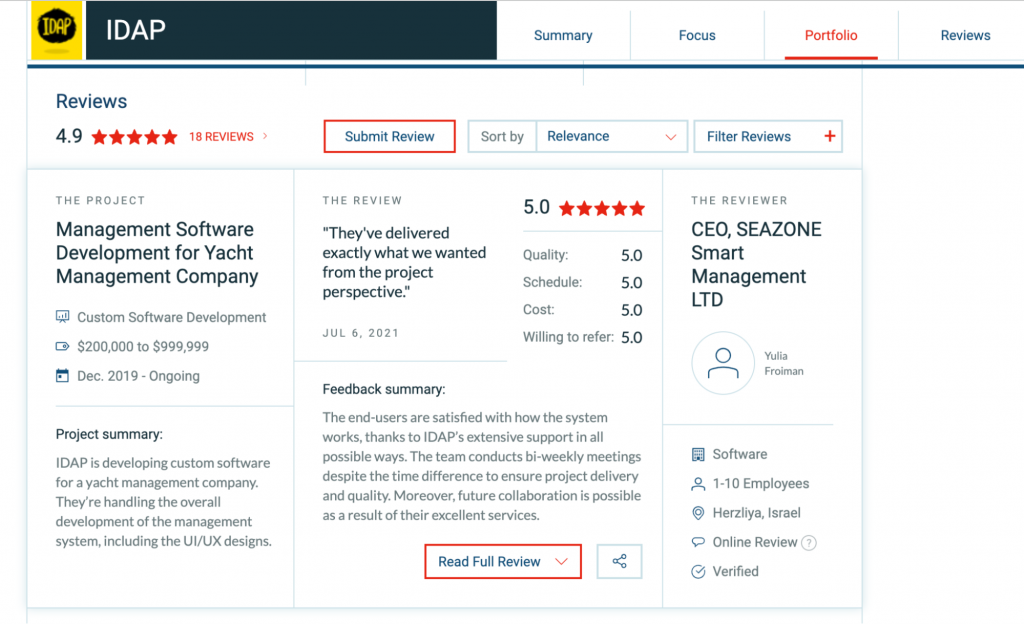Click the Schedule 5.0 score row
Viewport: 1024px width, 624px height.
tap(583, 283)
